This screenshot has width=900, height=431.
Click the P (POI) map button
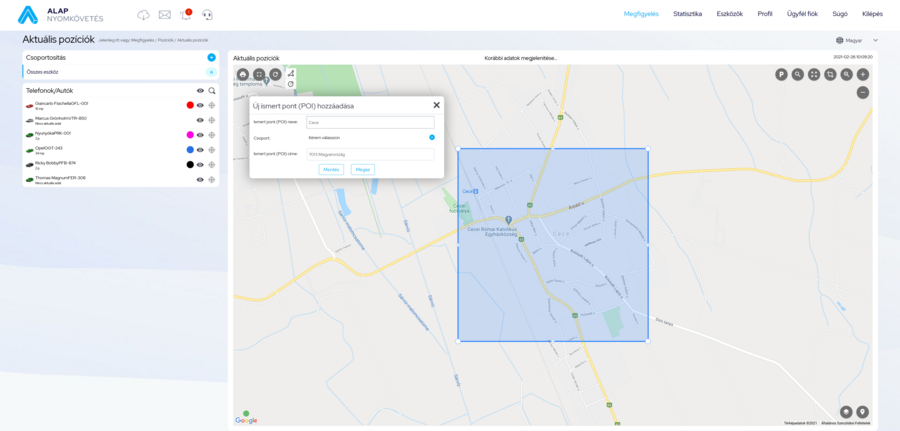[781, 74]
